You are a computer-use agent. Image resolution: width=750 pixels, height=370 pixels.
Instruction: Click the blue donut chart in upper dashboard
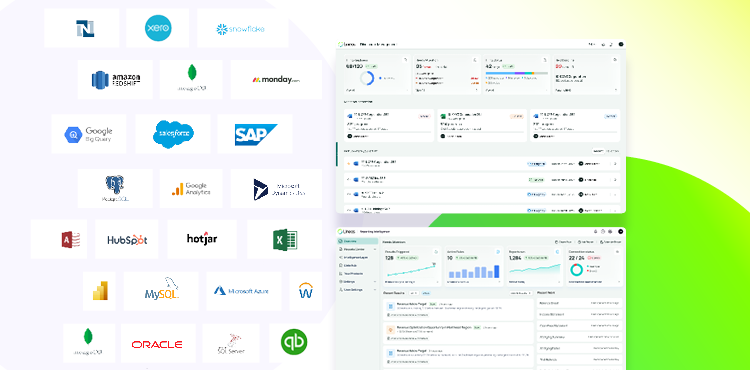tap(367, 78)
